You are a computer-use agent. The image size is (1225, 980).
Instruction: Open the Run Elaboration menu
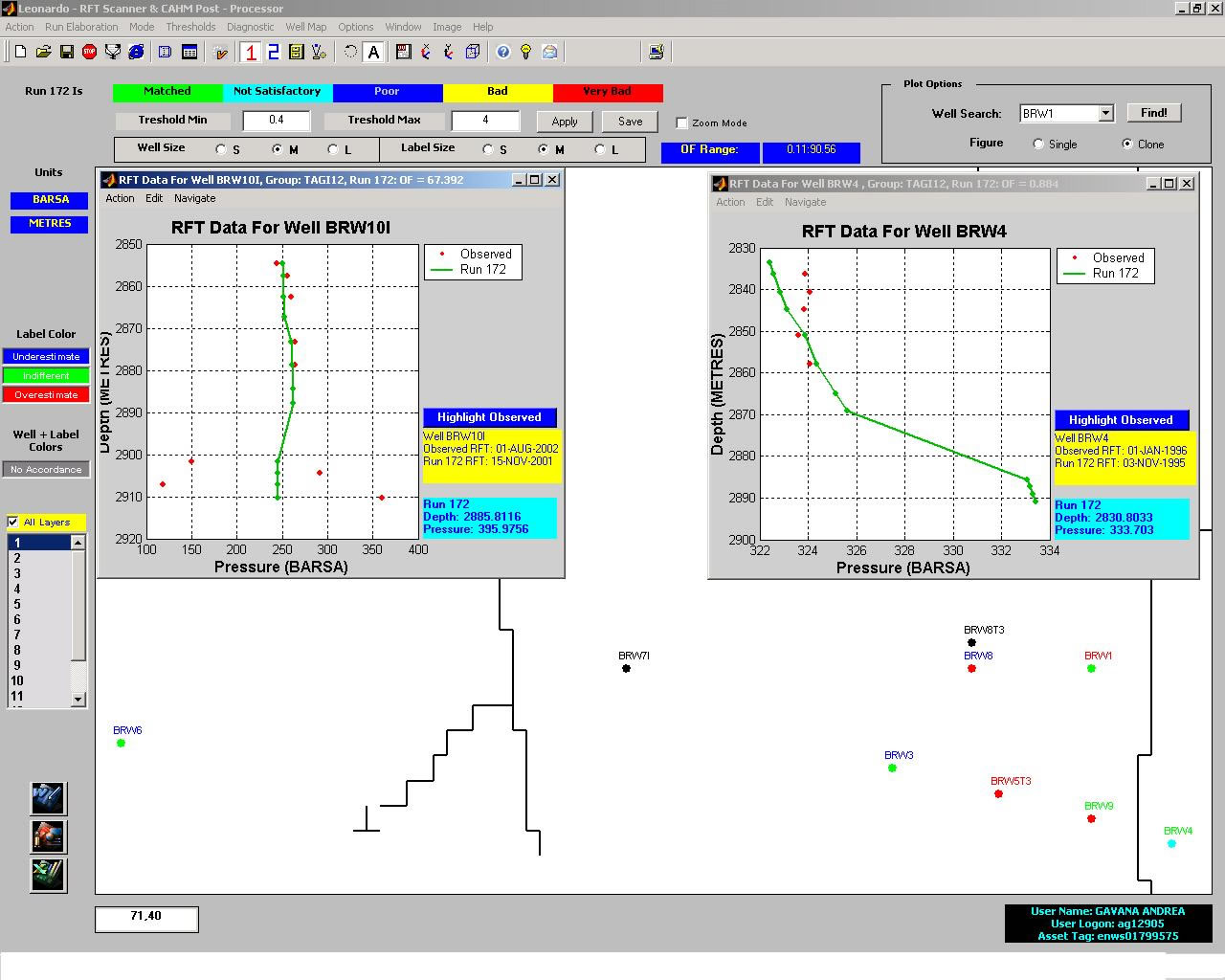81,27
